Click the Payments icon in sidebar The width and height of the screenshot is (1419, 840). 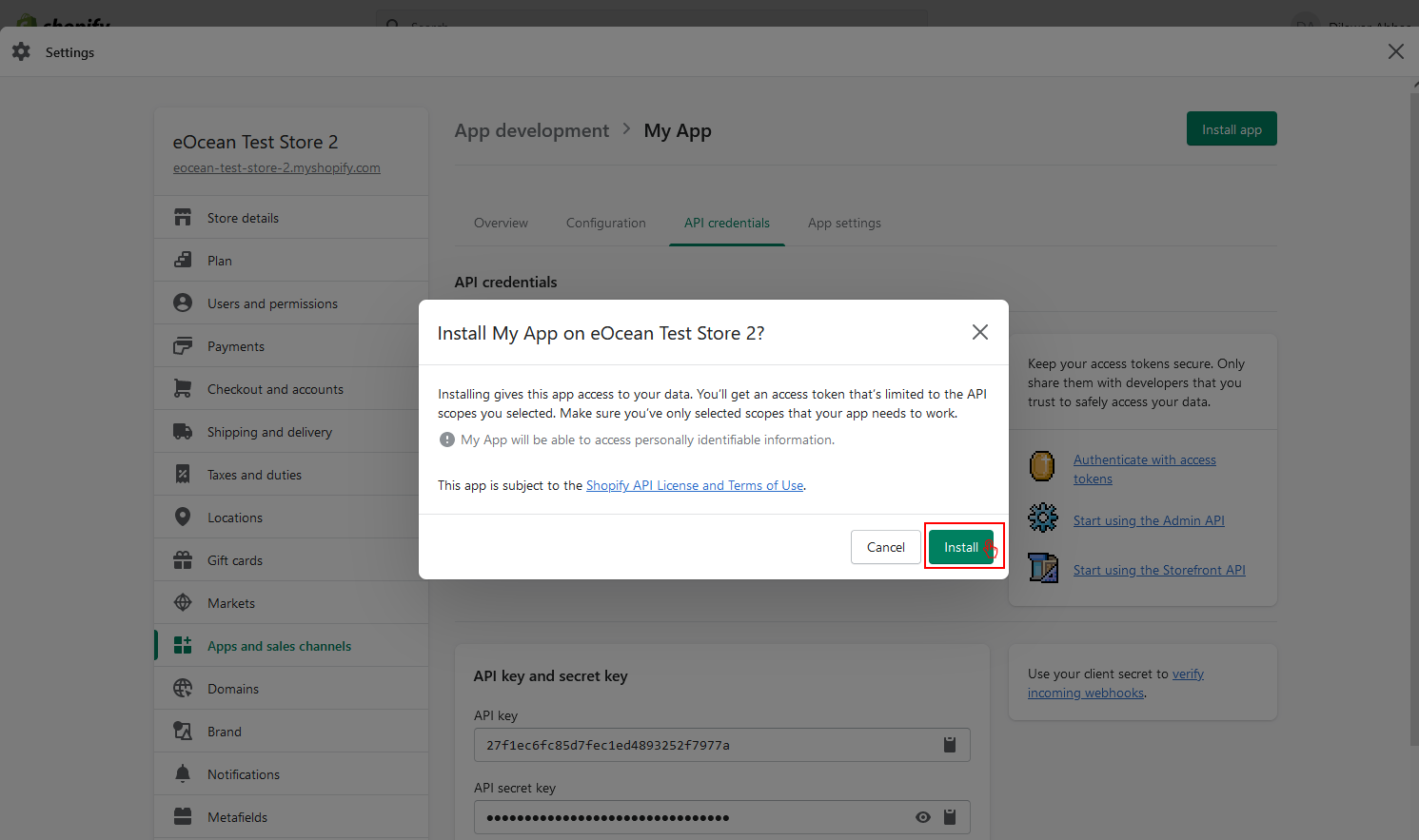coord(183,346)
